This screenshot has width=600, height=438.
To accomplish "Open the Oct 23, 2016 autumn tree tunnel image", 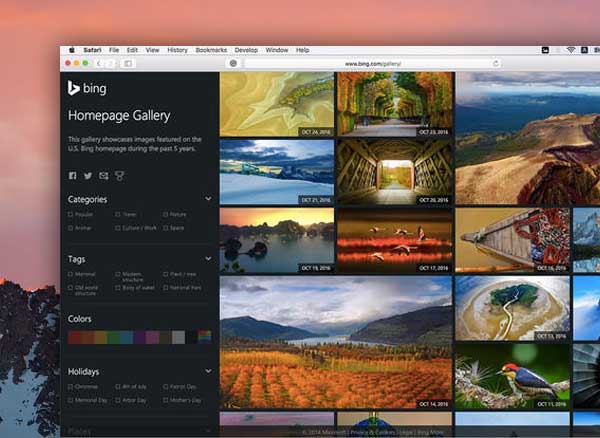I will (395, 104).
